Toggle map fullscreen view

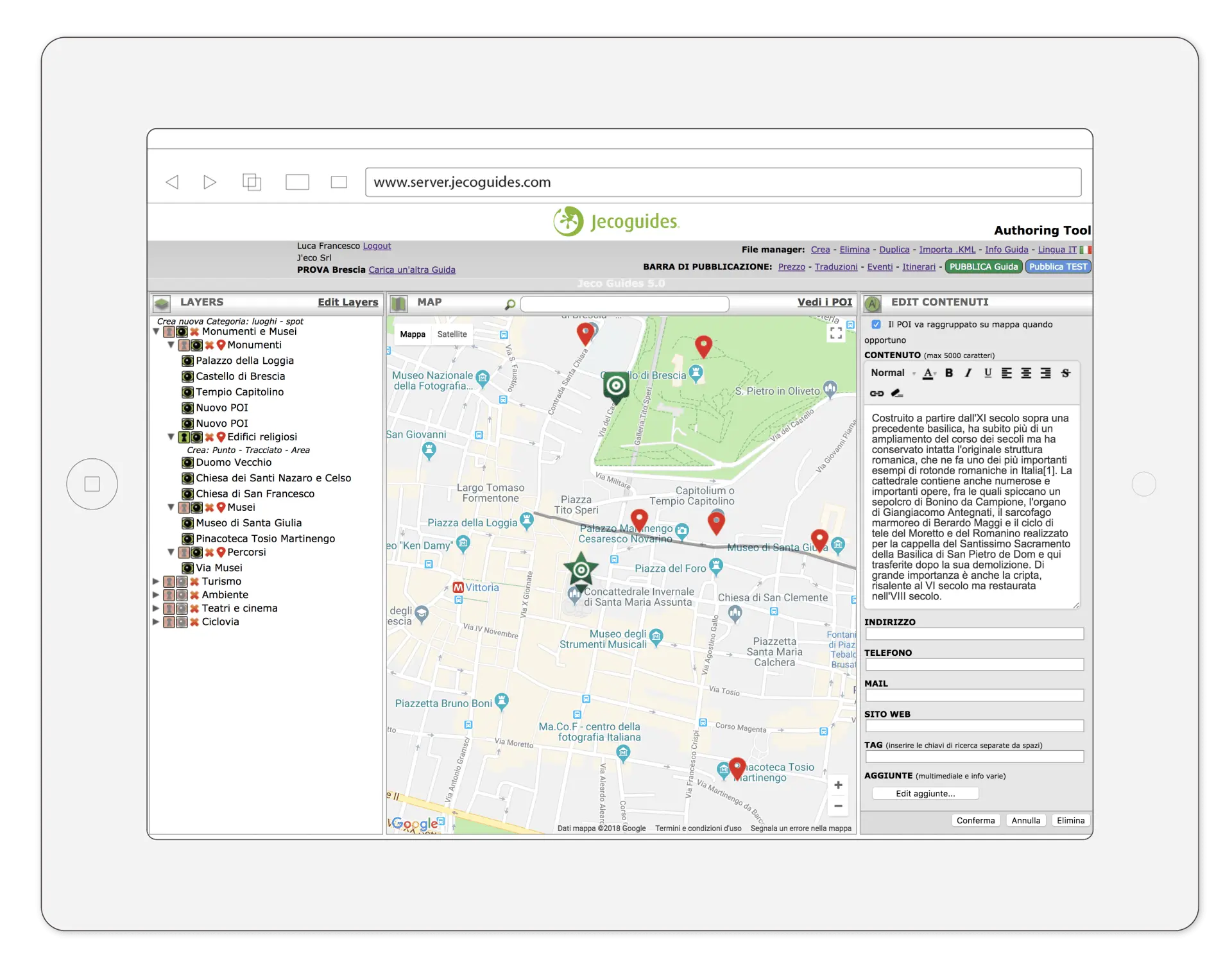tap(835, 333)
